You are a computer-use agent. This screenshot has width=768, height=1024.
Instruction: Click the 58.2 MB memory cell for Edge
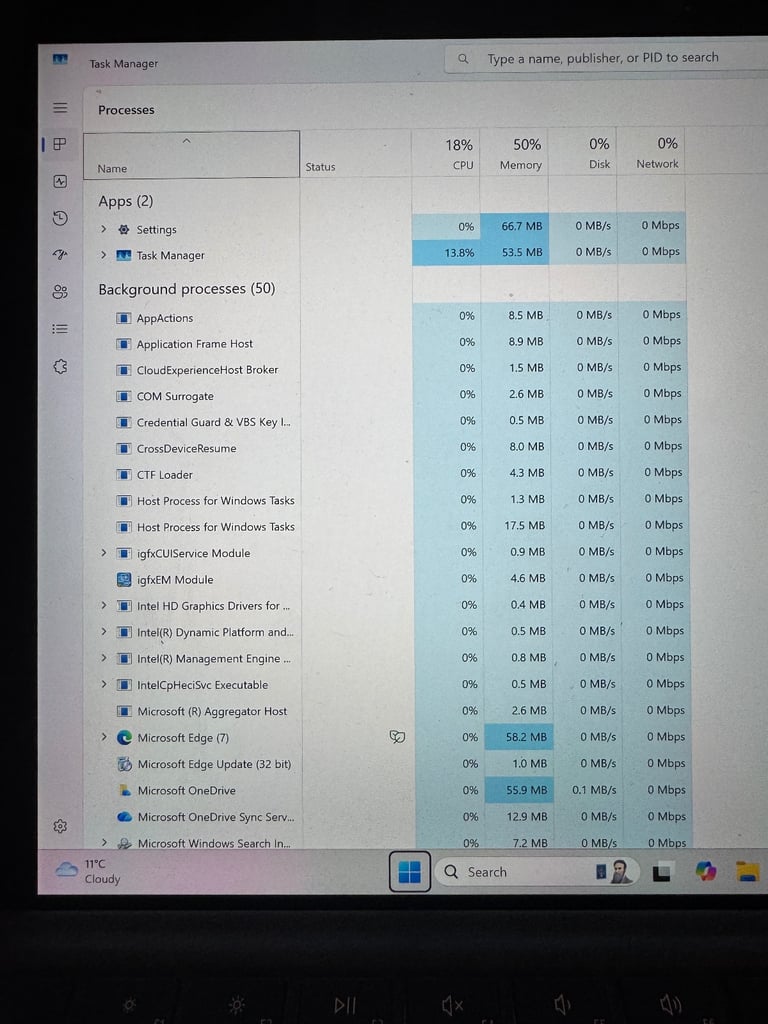[519, 737]
